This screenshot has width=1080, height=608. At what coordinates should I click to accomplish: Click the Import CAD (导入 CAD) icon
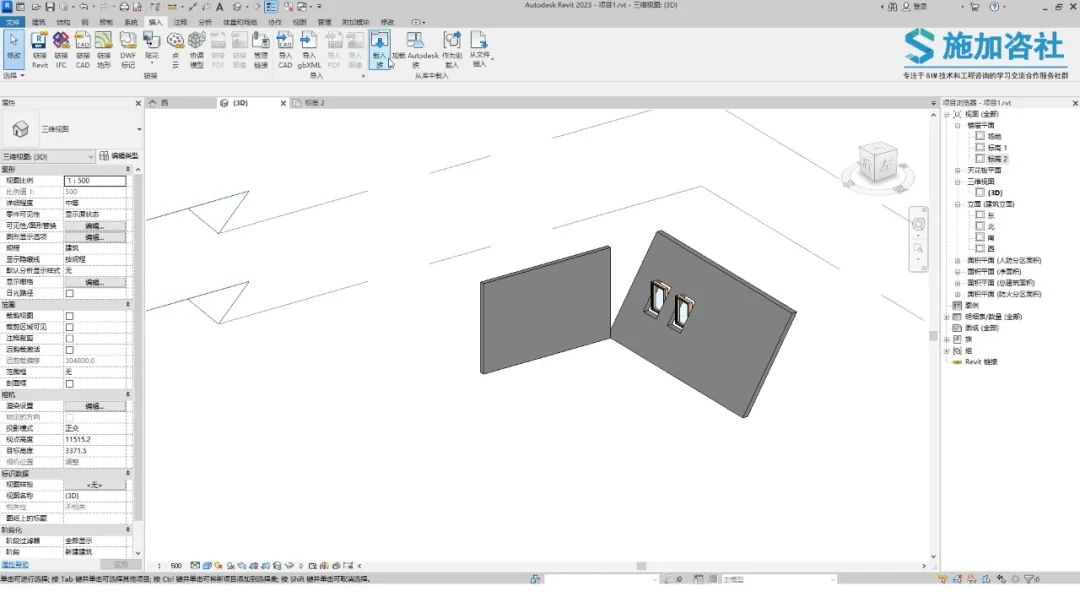click(285, 50)
